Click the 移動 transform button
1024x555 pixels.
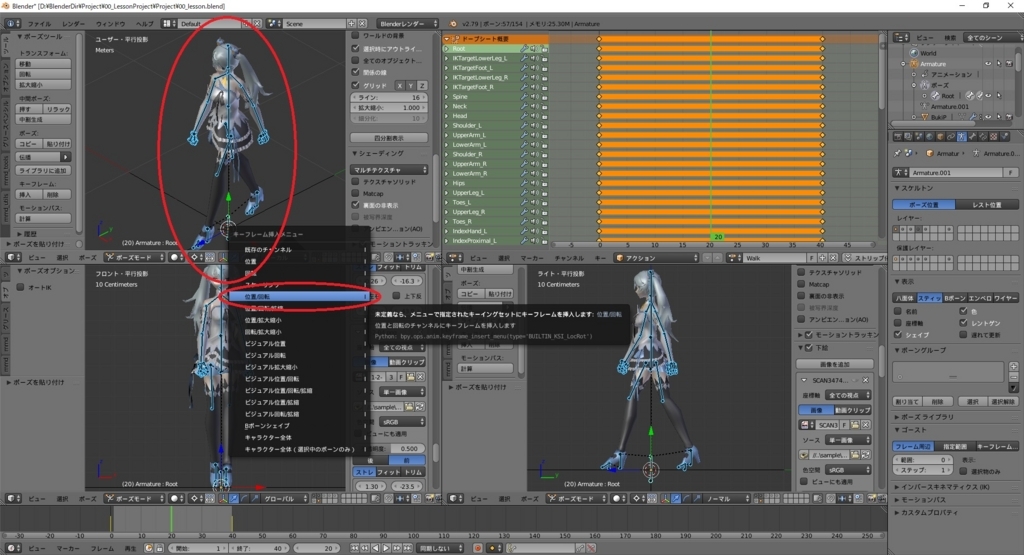[x=44, y=64]
